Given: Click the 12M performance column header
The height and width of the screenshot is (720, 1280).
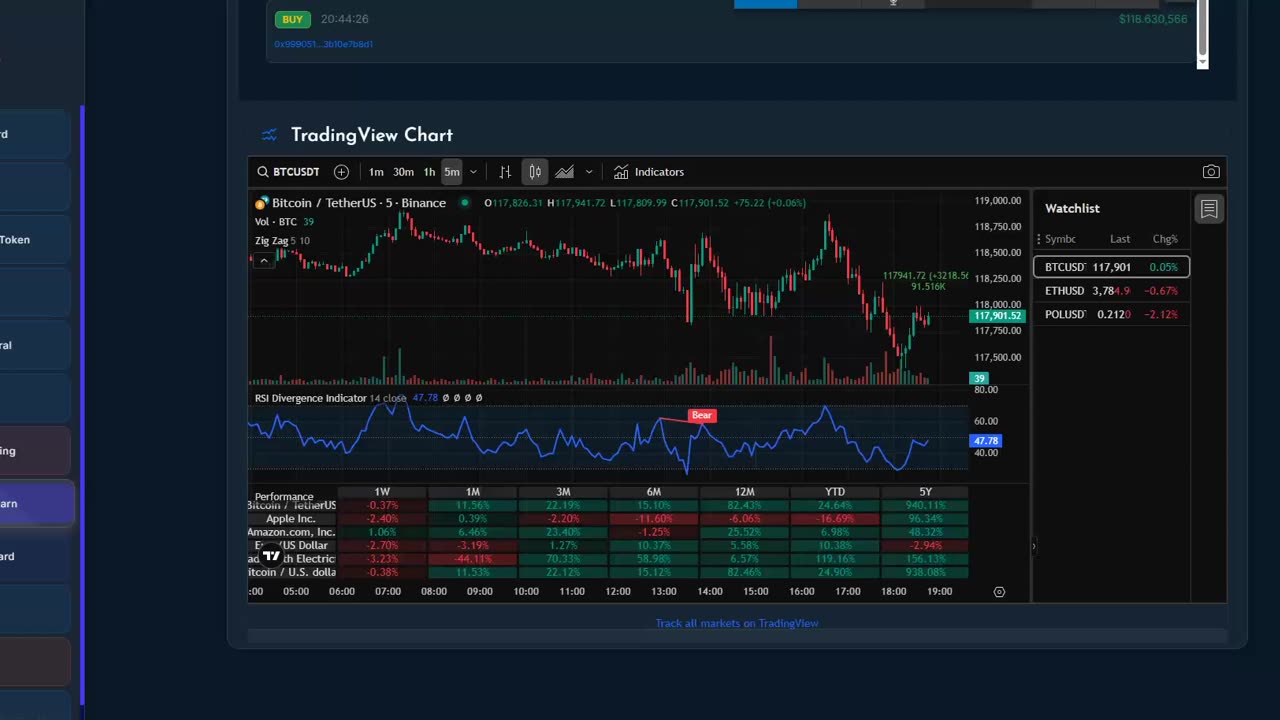Looking at the screenshot, I should [744, 492].
